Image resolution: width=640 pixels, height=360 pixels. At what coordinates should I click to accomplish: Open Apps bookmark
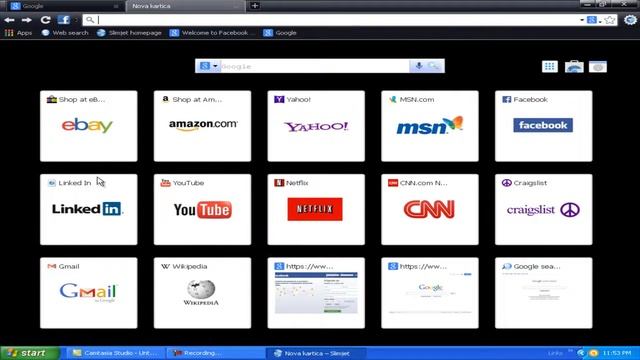click(18, 33)
